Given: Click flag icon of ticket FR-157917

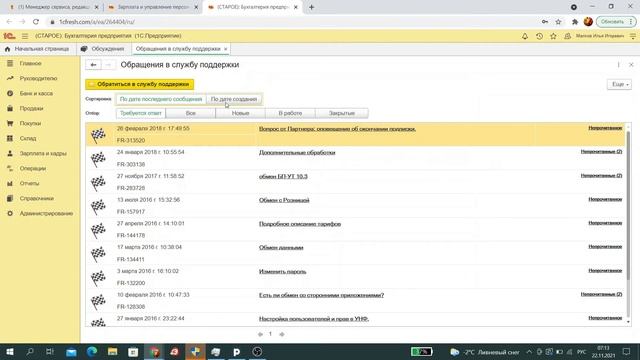Looking at the screenshot, I should (98, 207).
